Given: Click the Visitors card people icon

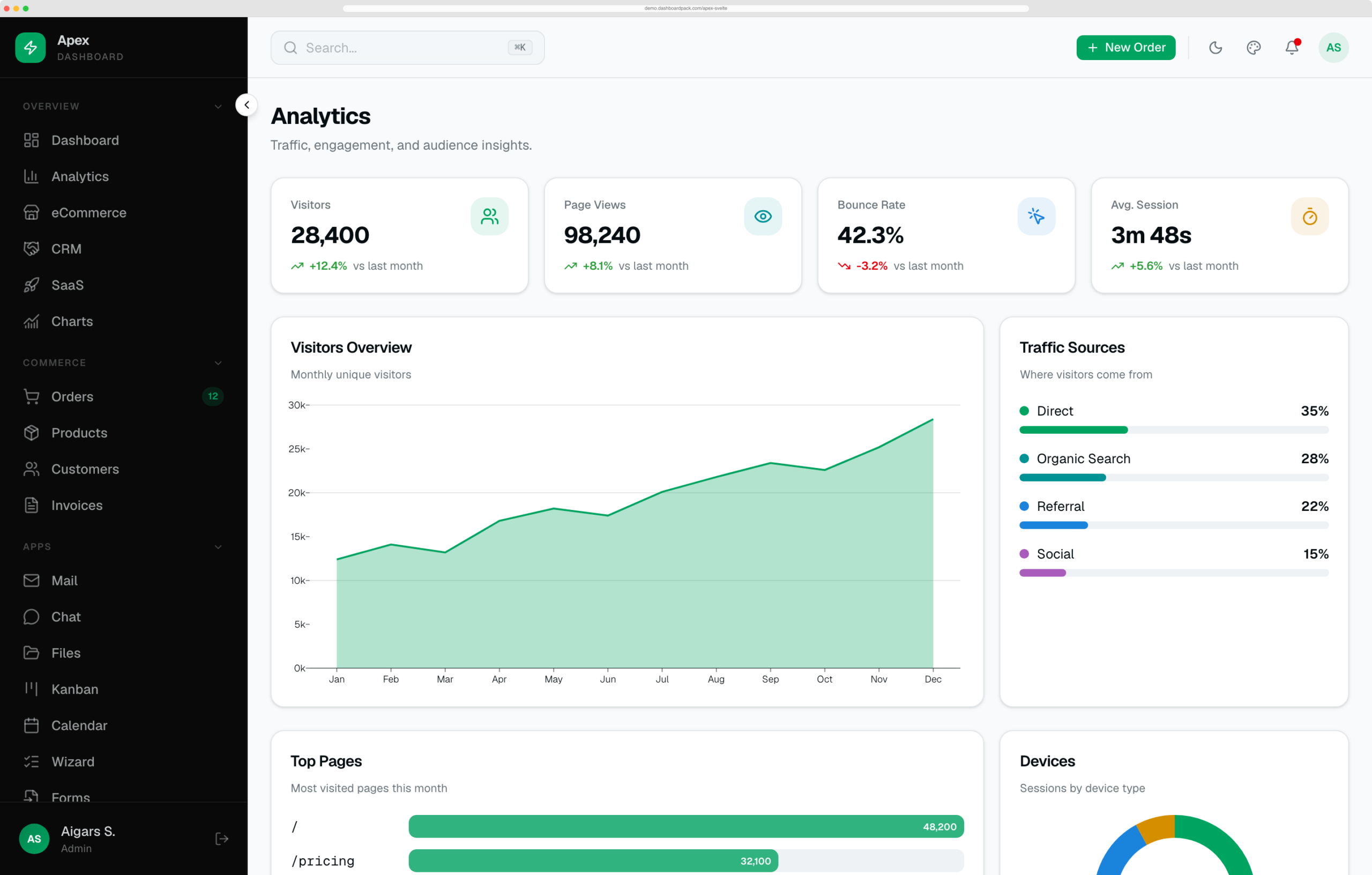Looking at the screenshot, I should tap(489, 217).
